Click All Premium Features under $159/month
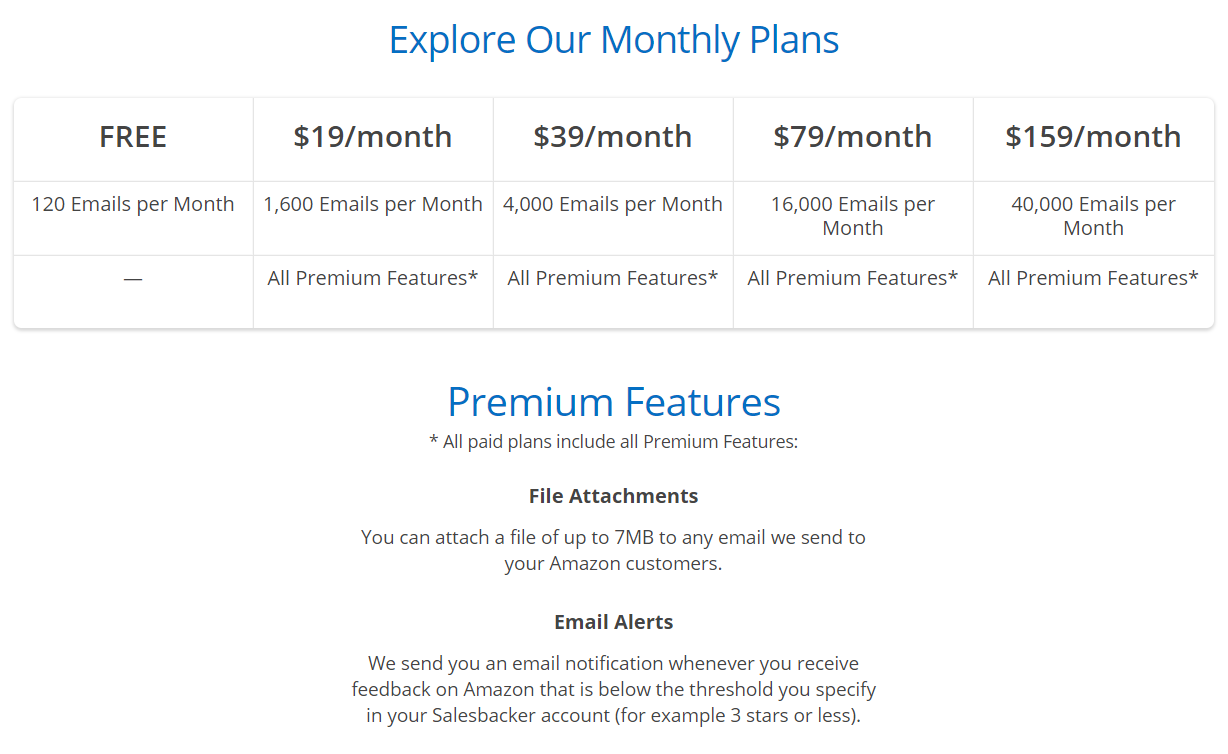Image resolution: width=1228 pixels, height=754 pixels. coord(1093,278)
